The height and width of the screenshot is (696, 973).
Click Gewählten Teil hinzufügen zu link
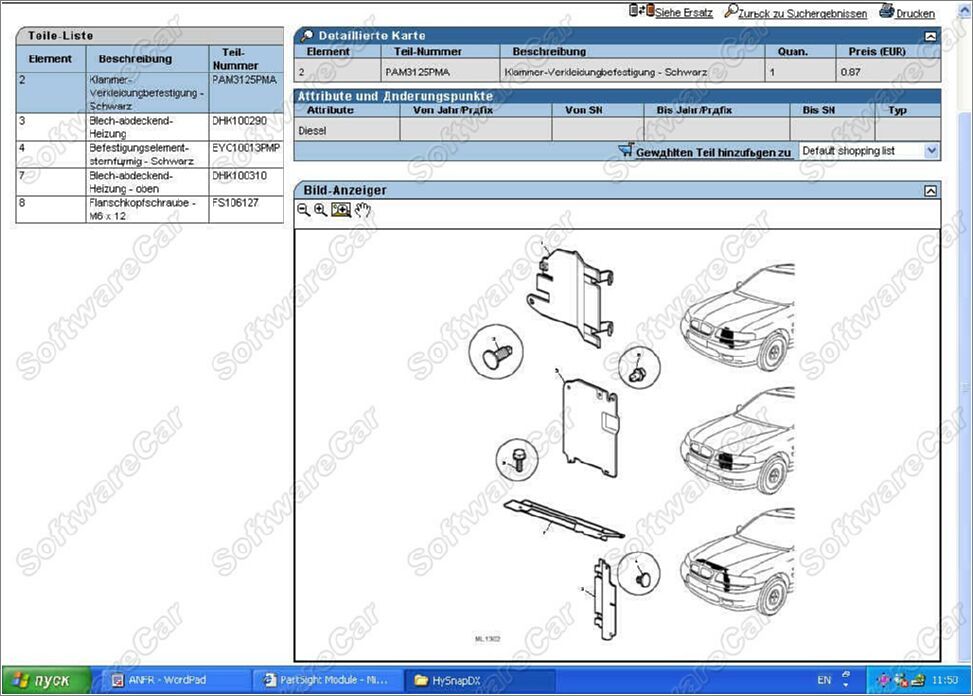[x=713, y=152]
